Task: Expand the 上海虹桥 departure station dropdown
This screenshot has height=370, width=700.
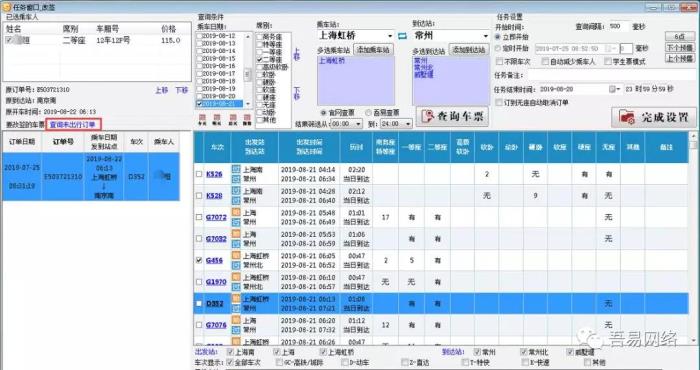Action: click(390, 36)
